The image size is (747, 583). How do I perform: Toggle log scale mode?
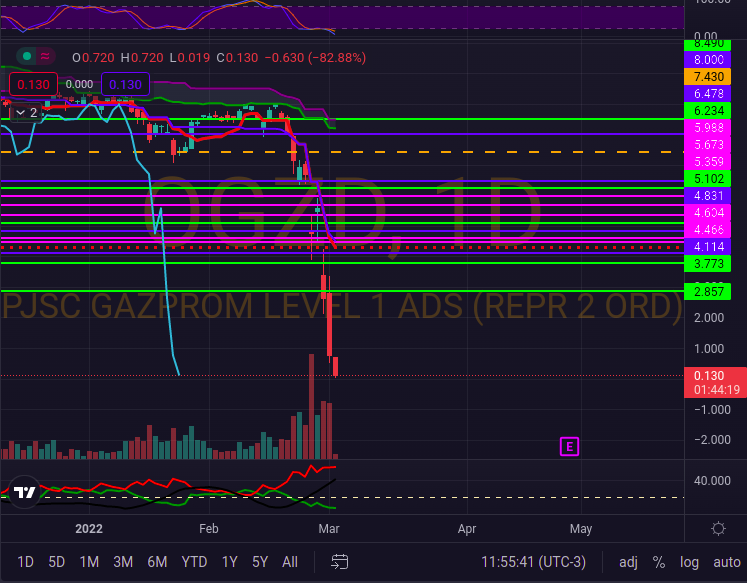tap(689, 562)
